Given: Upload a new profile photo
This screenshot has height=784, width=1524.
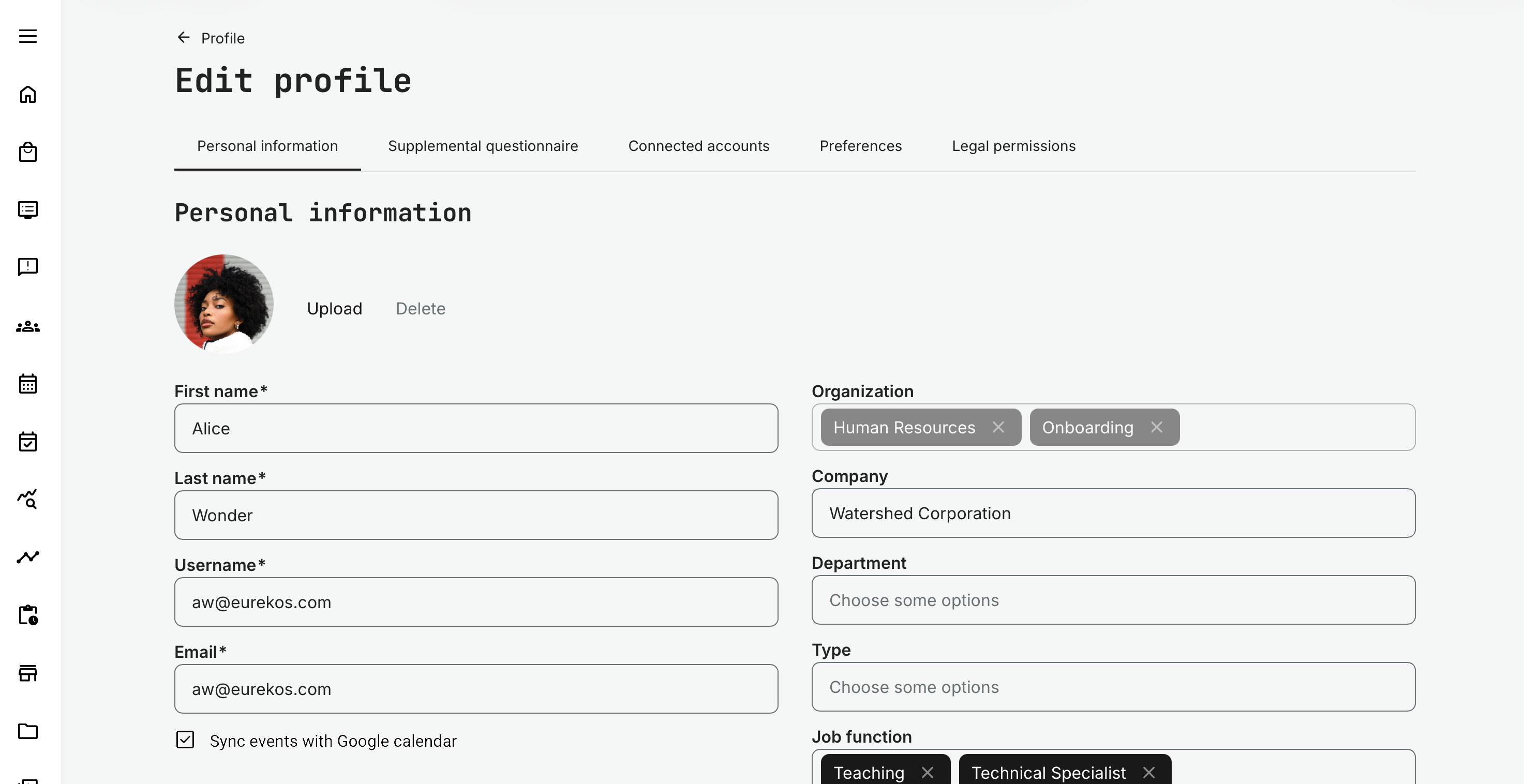Looking at the screenshot, I should coord(334,308).
